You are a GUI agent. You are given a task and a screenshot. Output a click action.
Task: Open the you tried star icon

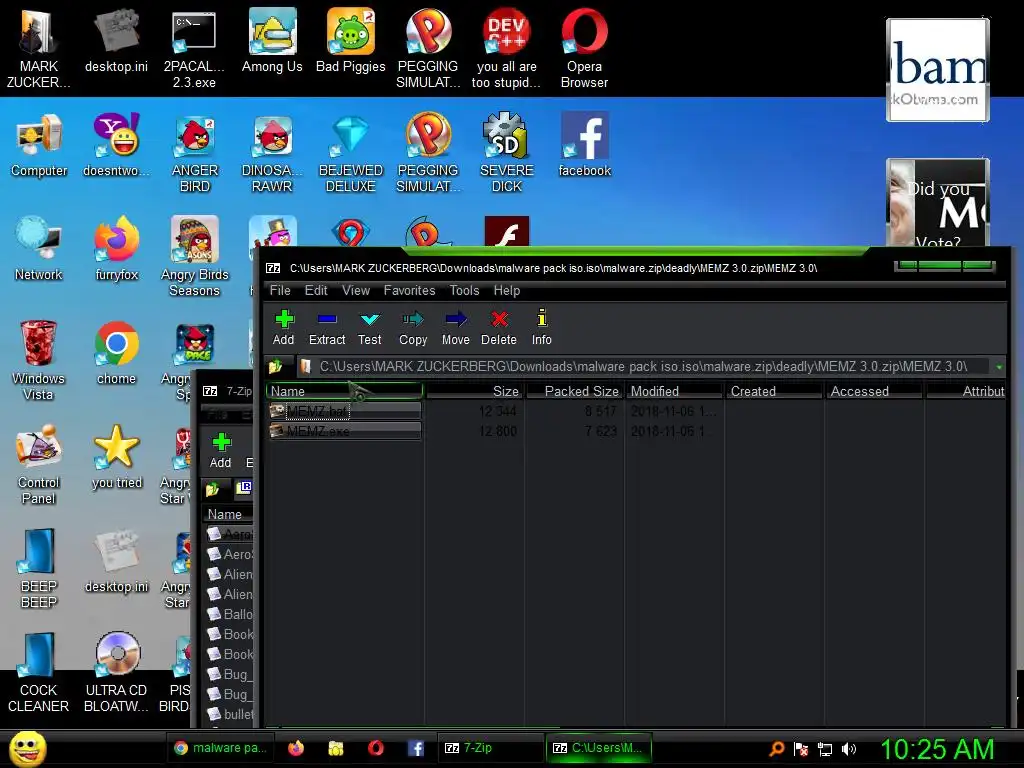[116, 456]
